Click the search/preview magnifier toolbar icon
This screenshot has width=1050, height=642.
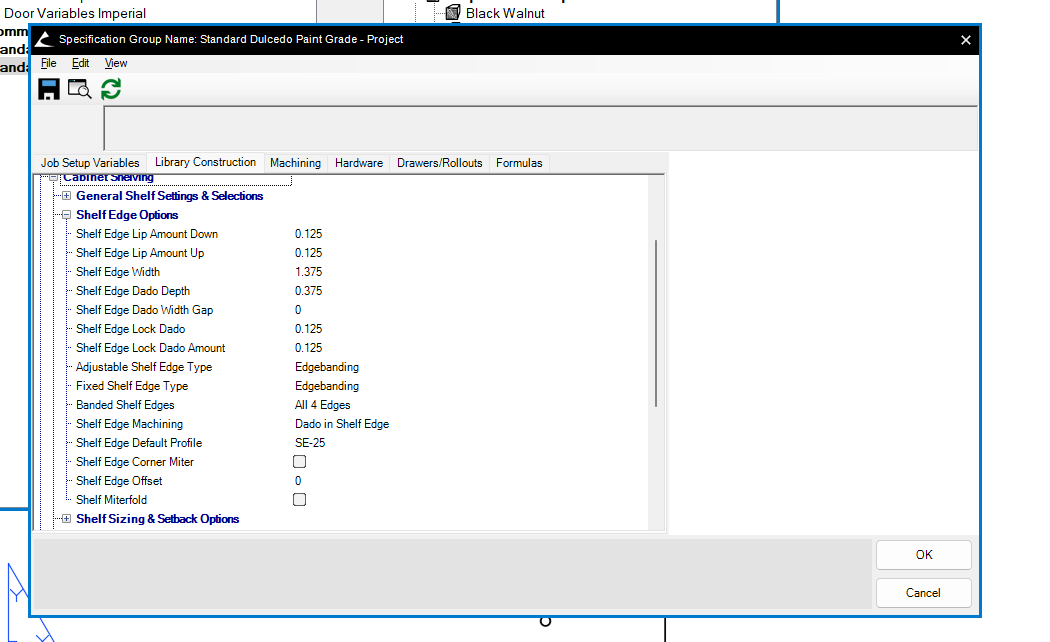coord(80,89)
